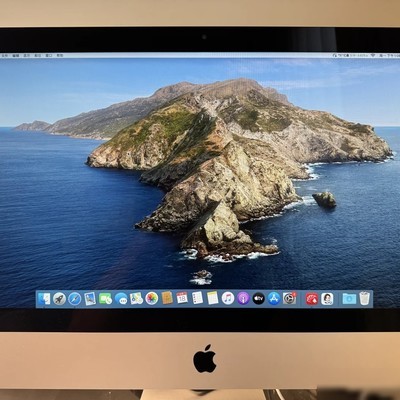This screenshot has width=400, height=400.
Task: Open the Contacts book icon
Action: click(x=167, y=298)
